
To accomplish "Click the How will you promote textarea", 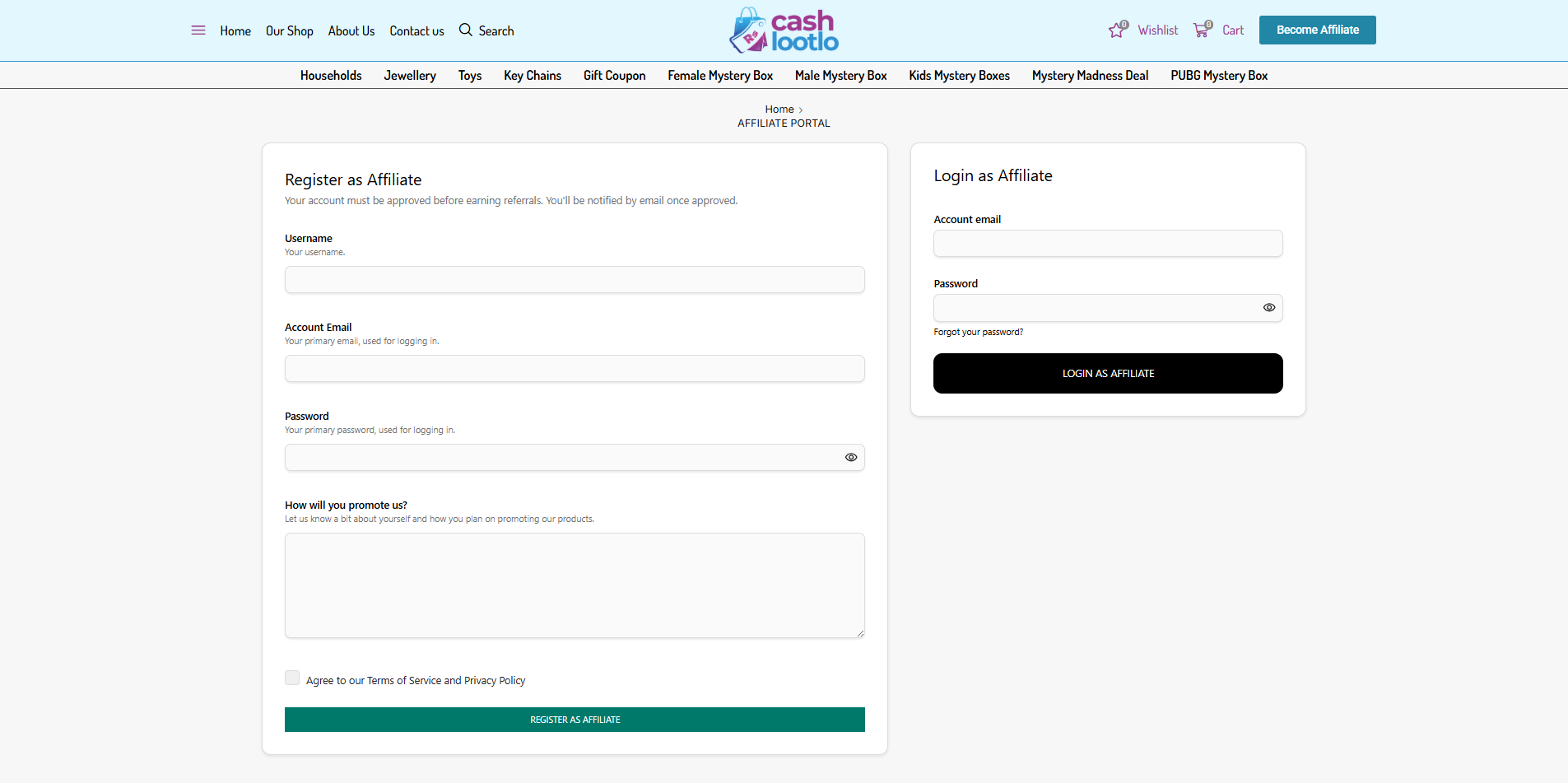I will tap(574, 585).
